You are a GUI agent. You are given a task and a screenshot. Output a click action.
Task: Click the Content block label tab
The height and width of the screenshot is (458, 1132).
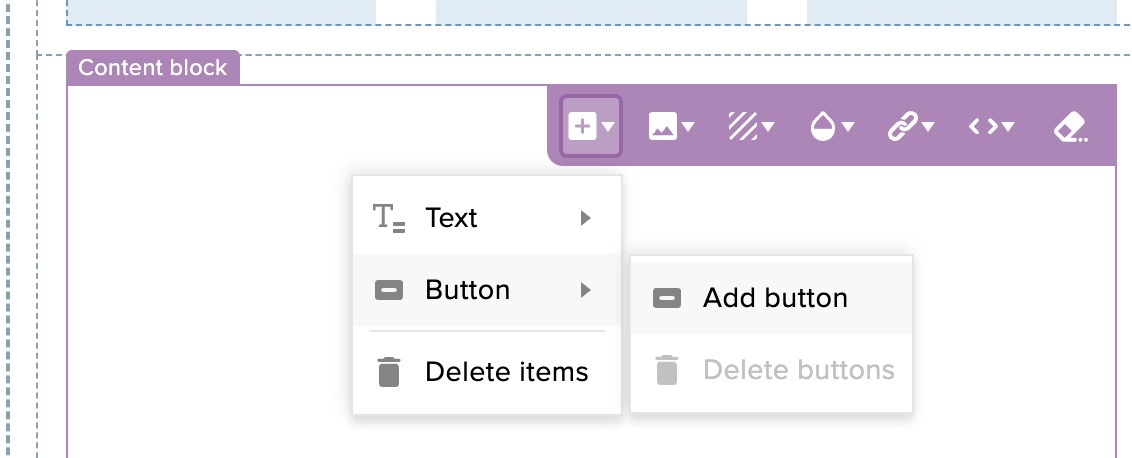pyautogui.click(x=153, y=67)
